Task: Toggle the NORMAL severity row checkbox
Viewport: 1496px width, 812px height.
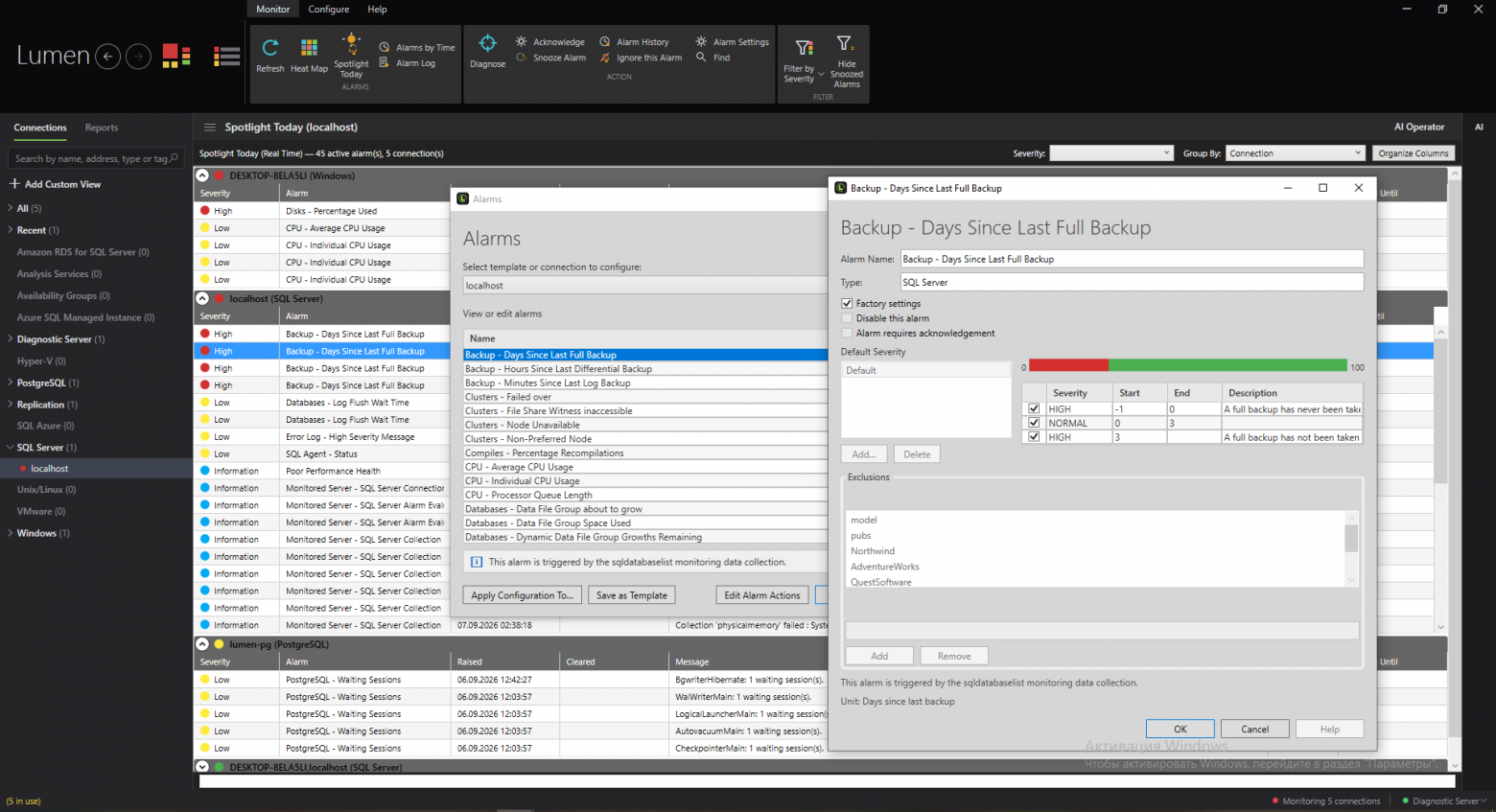Action: [x=1034, y=423]
